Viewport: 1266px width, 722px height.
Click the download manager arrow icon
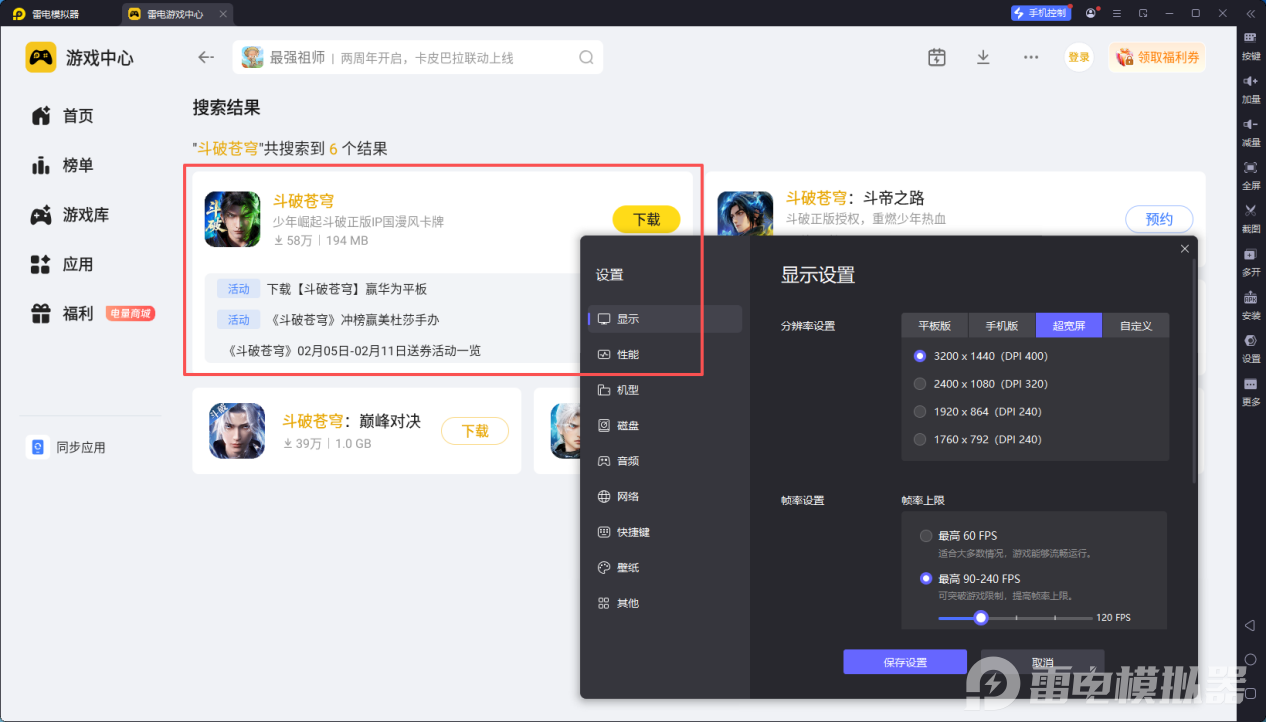(x=983, y=57)
